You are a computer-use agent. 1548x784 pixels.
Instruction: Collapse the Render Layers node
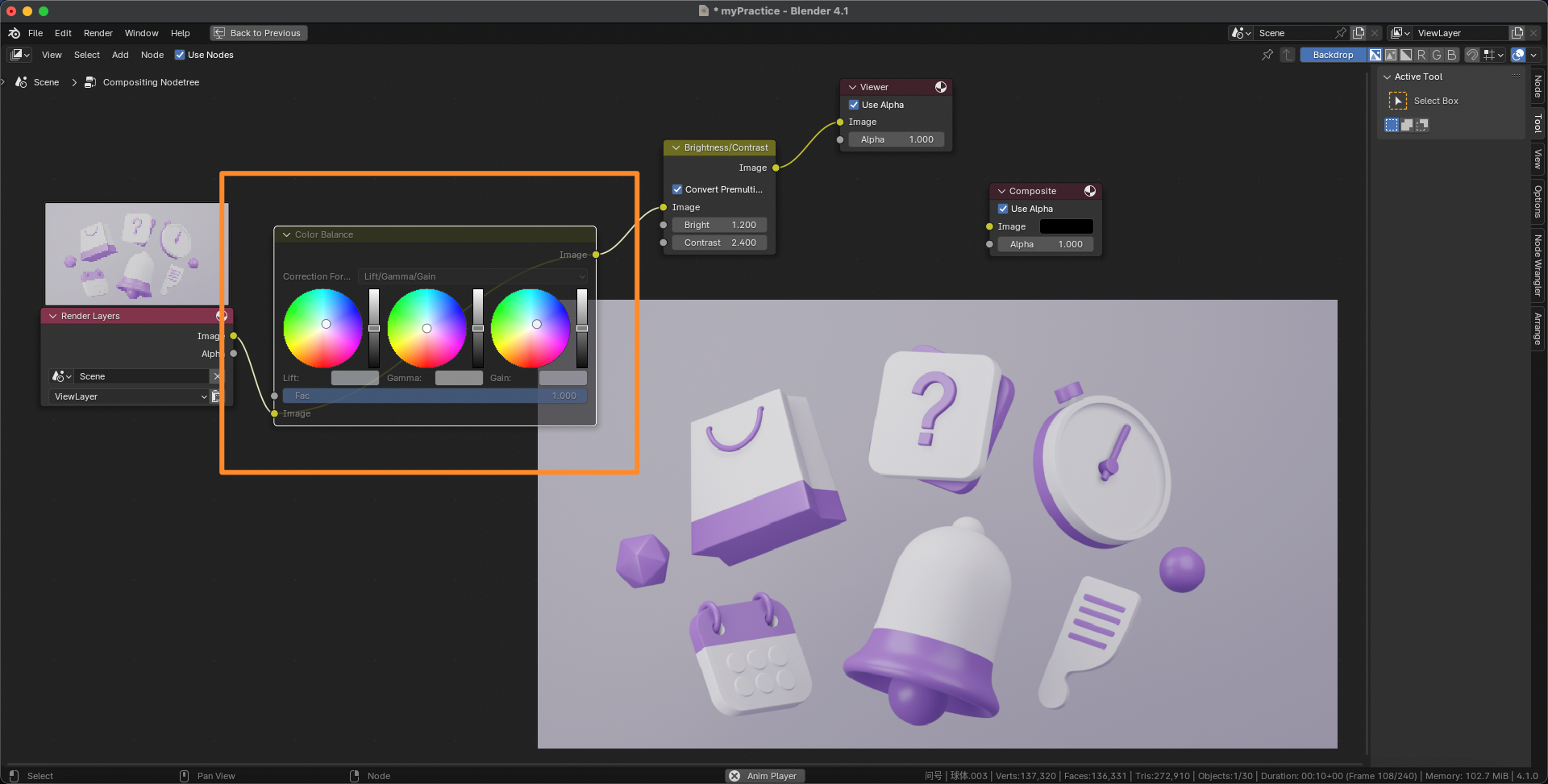(53, 316)
